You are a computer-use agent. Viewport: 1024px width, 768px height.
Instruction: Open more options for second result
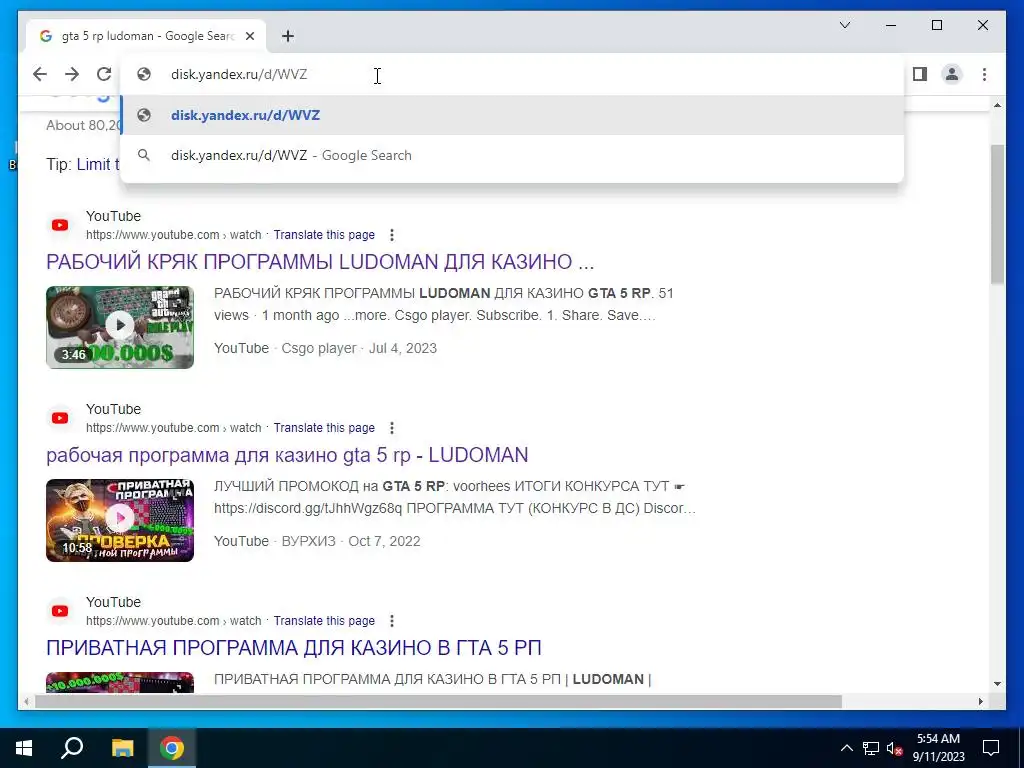pos(392,428)
